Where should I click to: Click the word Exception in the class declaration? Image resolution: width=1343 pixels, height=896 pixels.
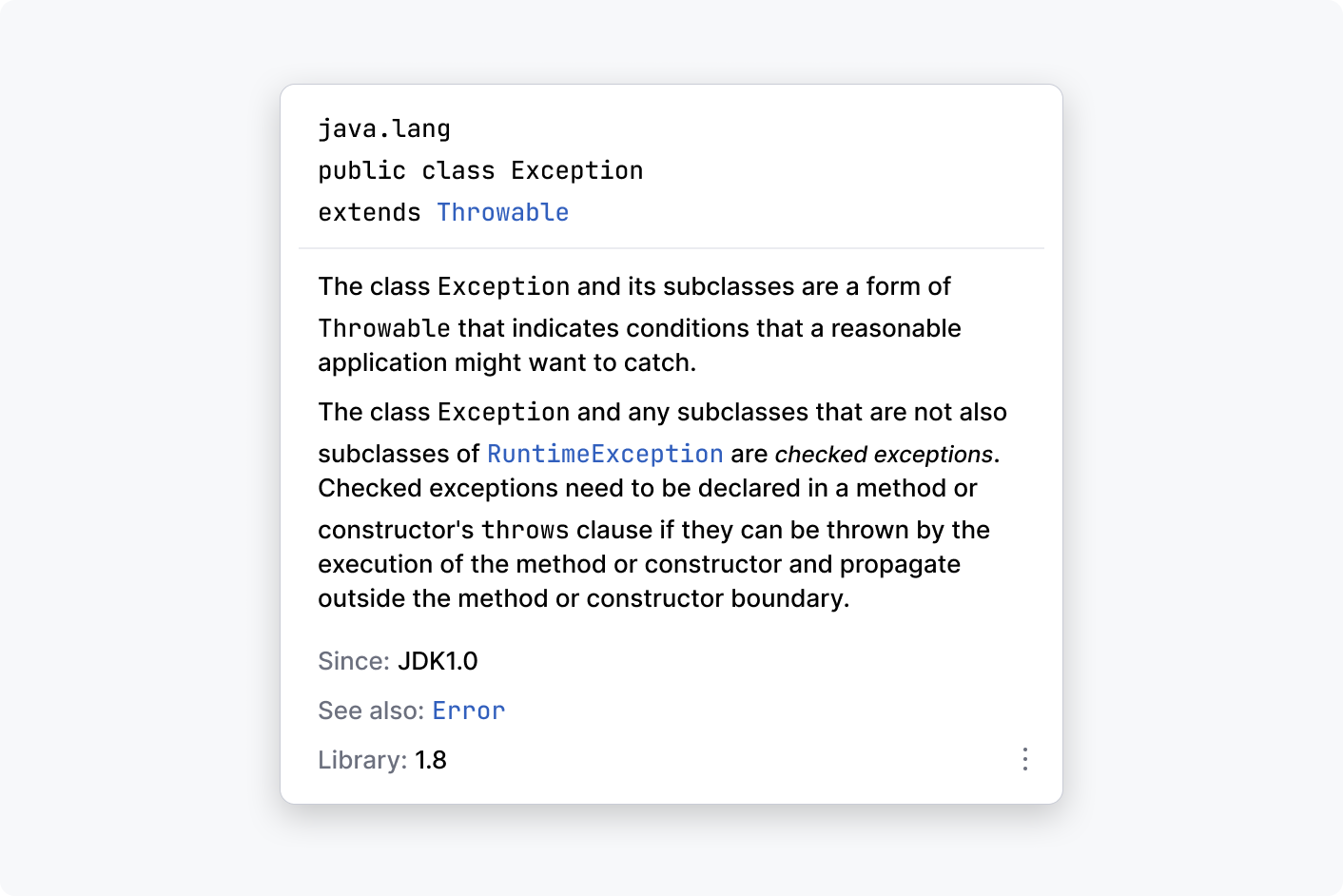pyautogui.click(x=576, y=170)
